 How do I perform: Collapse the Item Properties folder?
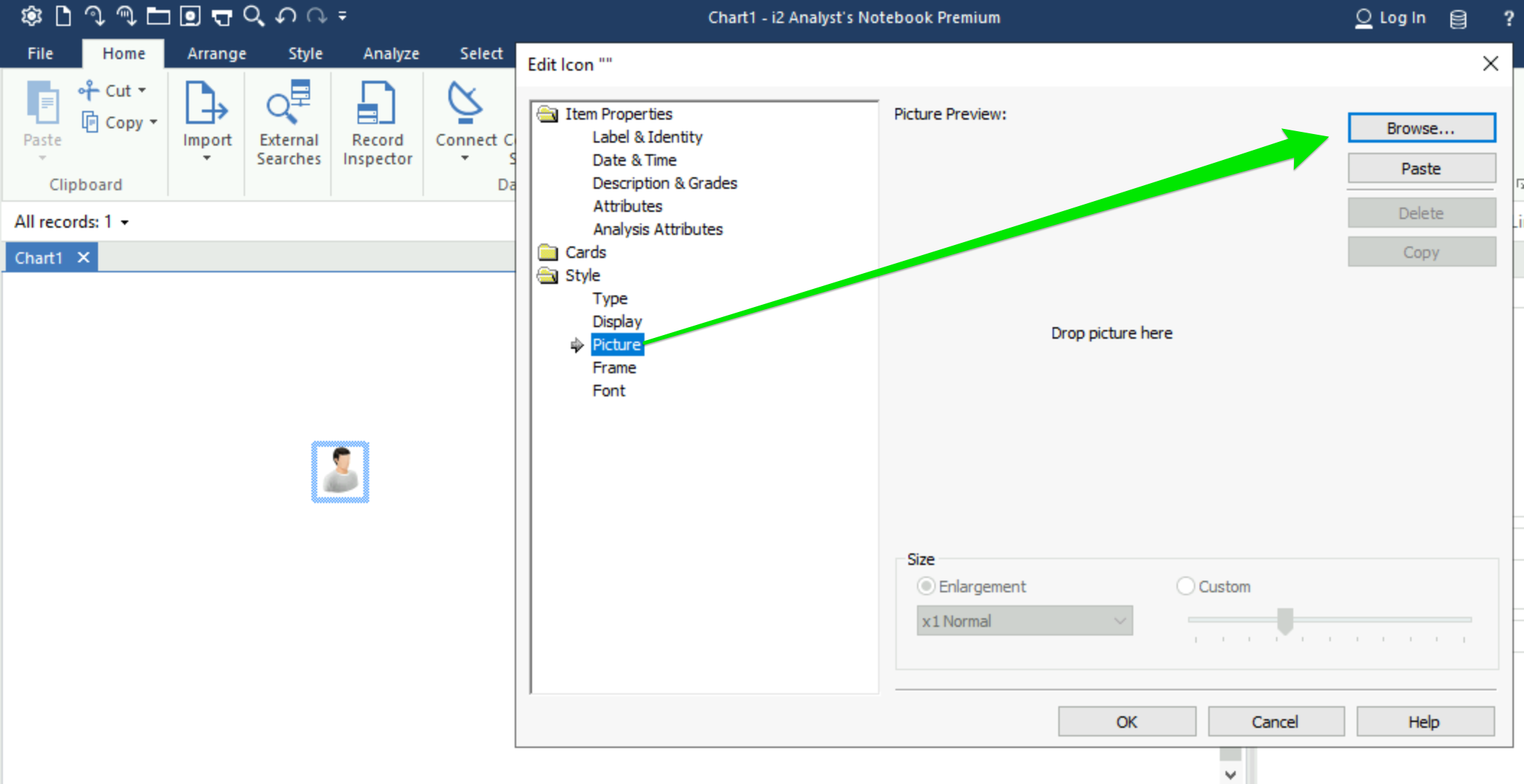coord(548,114)
